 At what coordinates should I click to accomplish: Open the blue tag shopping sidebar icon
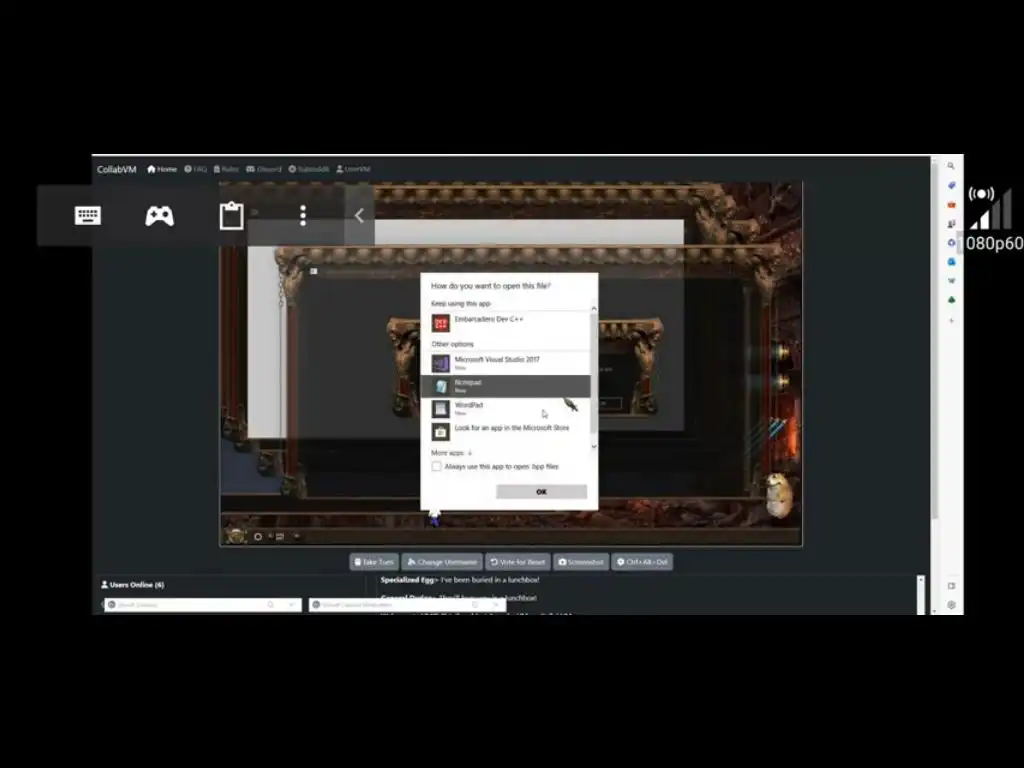click(951, 185)
